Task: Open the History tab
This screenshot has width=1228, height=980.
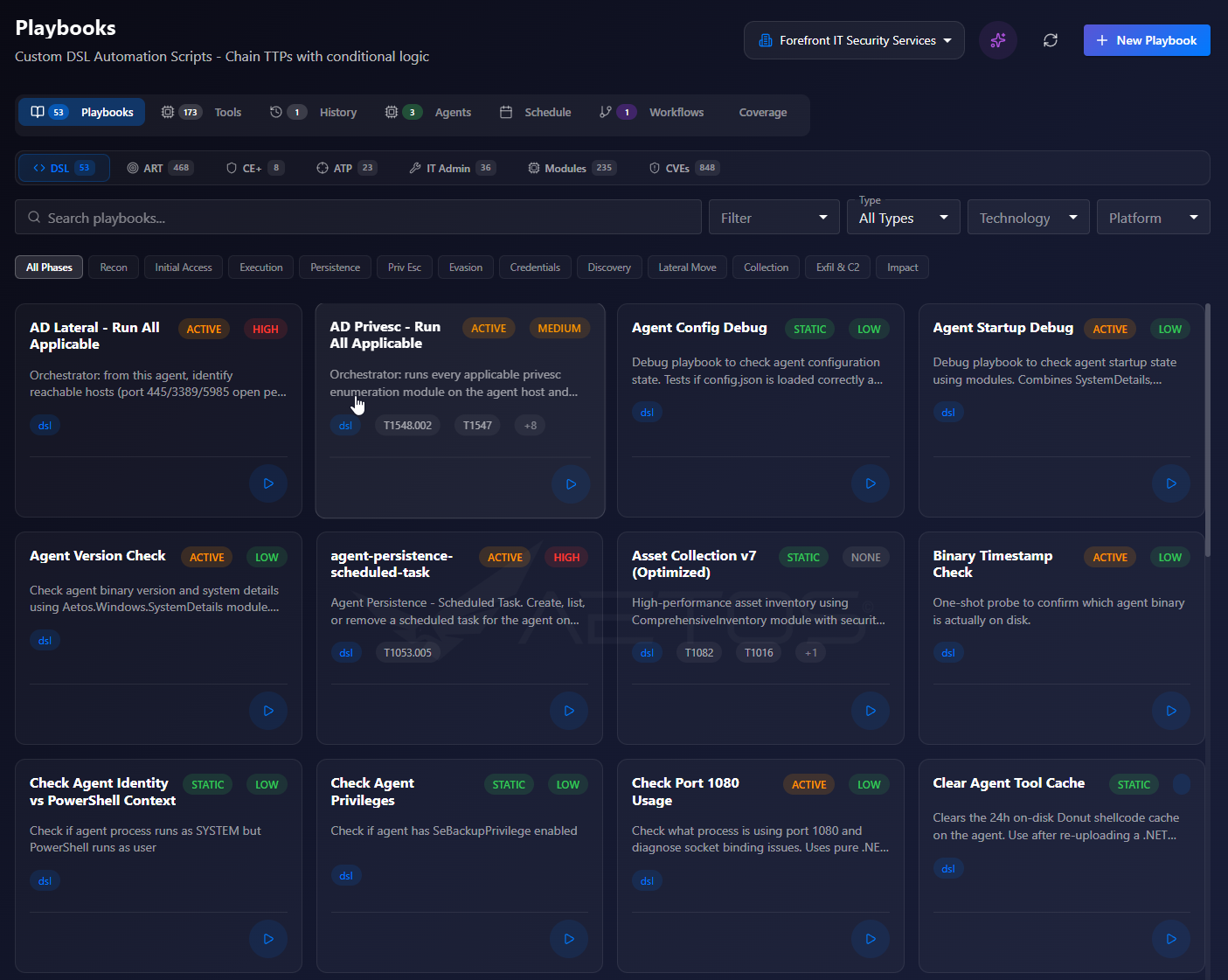Action: click(313, 112)
